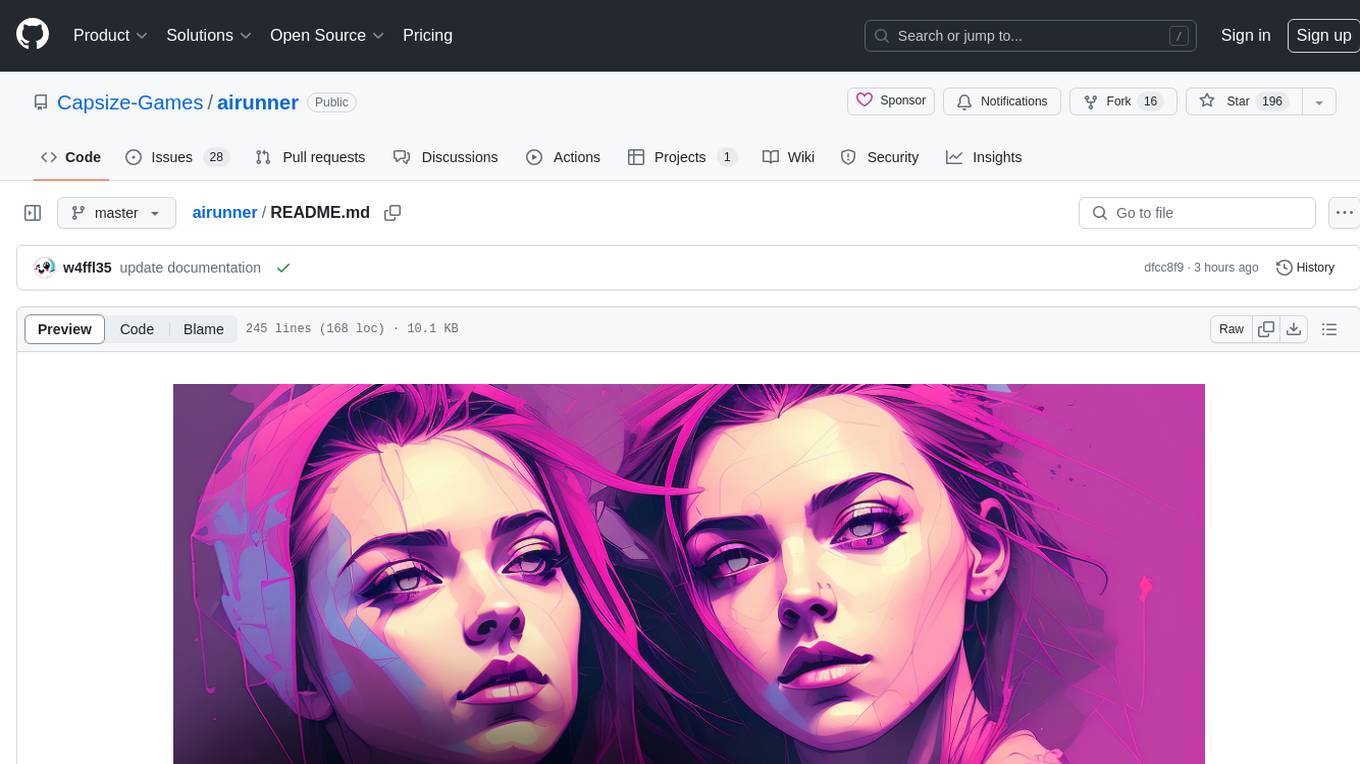Toggle the file tree side panel

[x=33, y=213]
